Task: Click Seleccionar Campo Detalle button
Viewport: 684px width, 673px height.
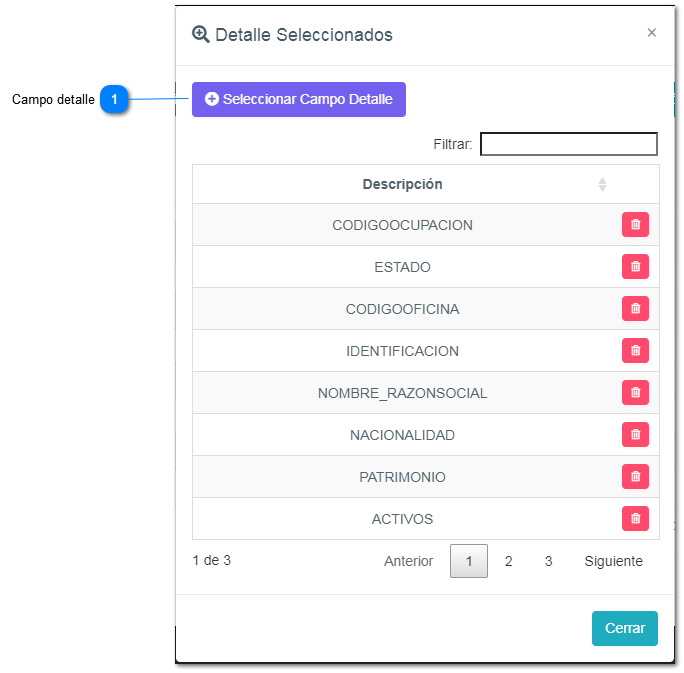Action: (x=298, y=100)
